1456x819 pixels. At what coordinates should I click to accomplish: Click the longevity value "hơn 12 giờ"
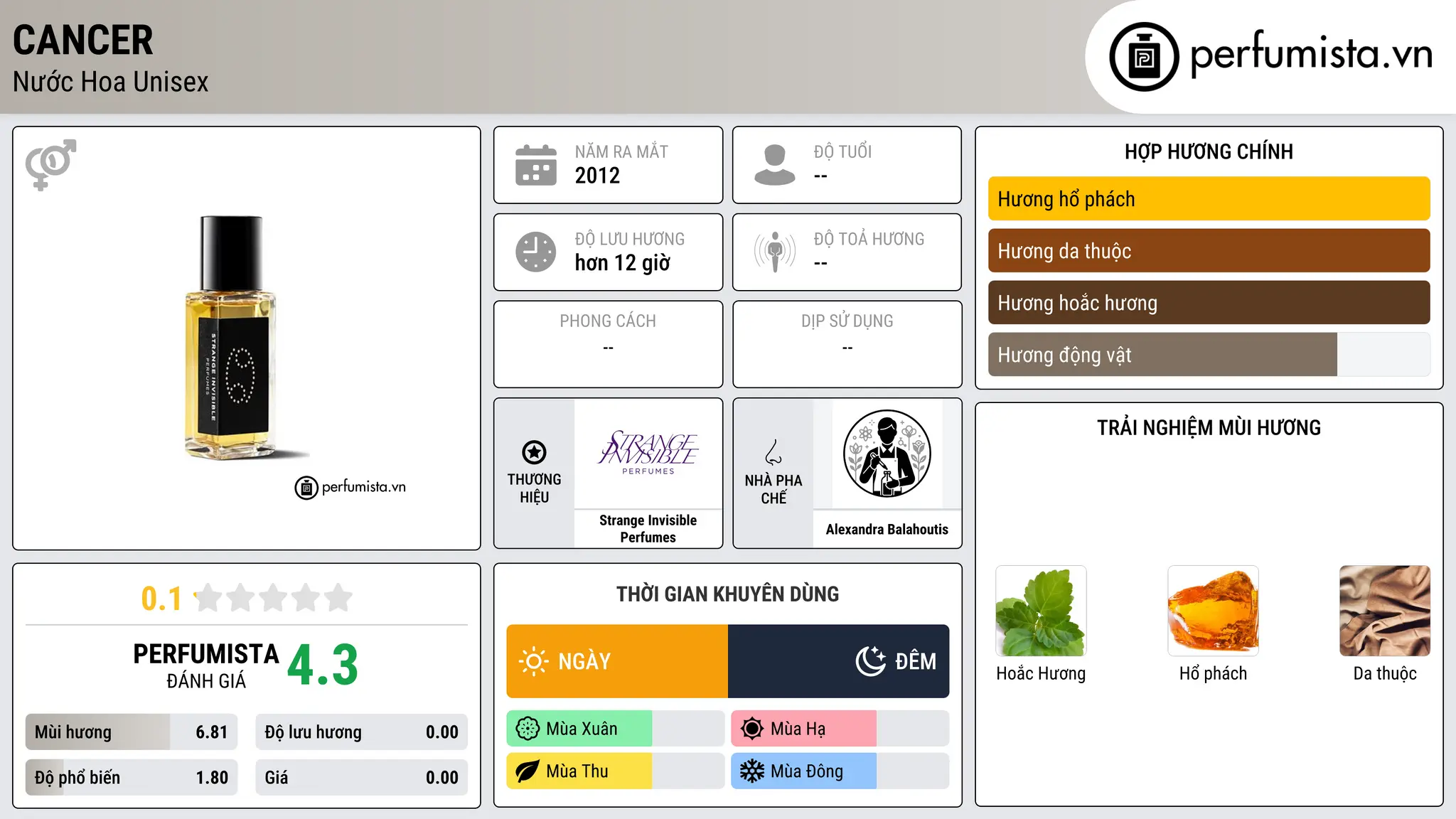pos(623,263)
